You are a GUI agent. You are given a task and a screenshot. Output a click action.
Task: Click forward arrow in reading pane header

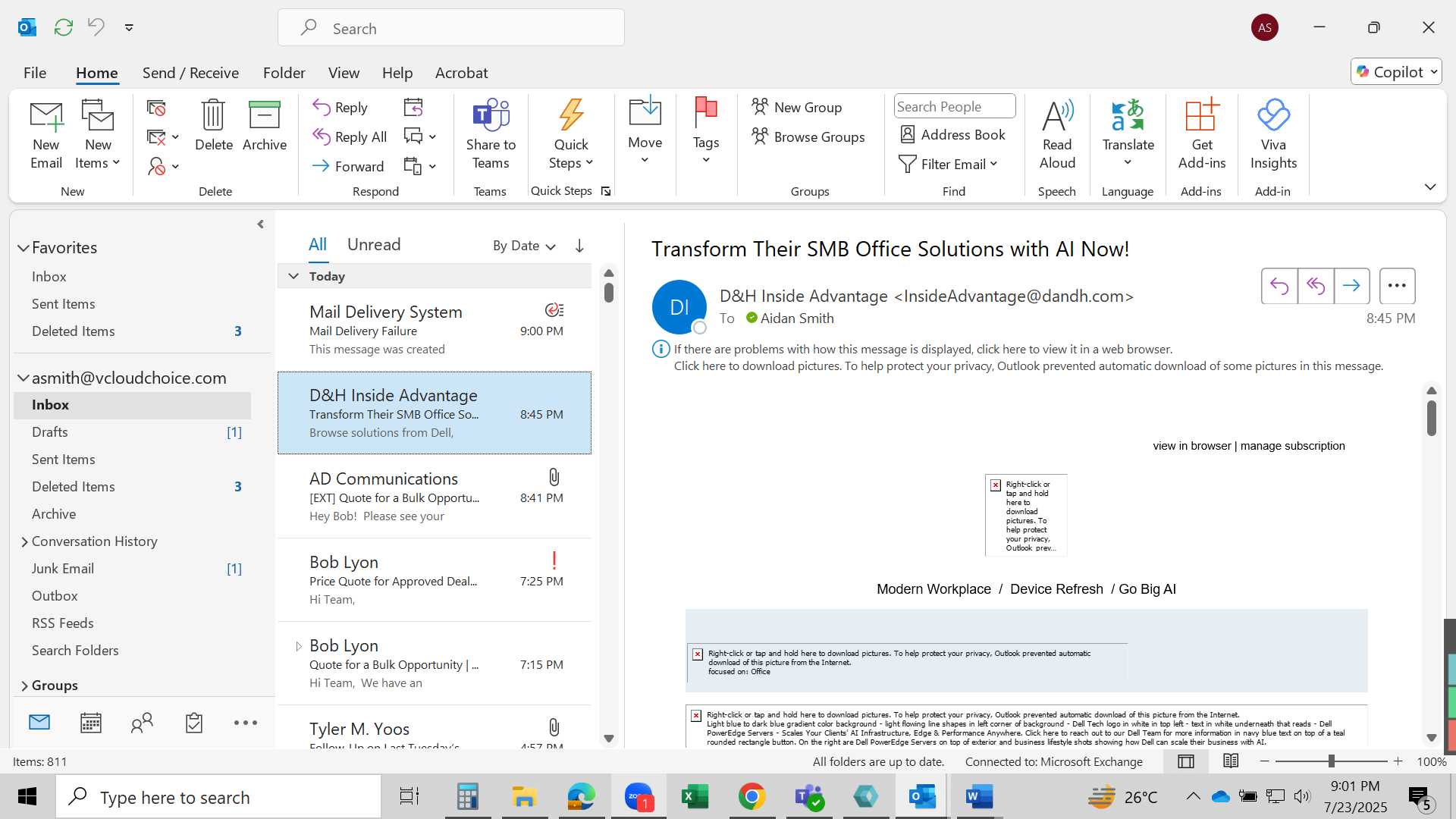(x=1351, y=286)
